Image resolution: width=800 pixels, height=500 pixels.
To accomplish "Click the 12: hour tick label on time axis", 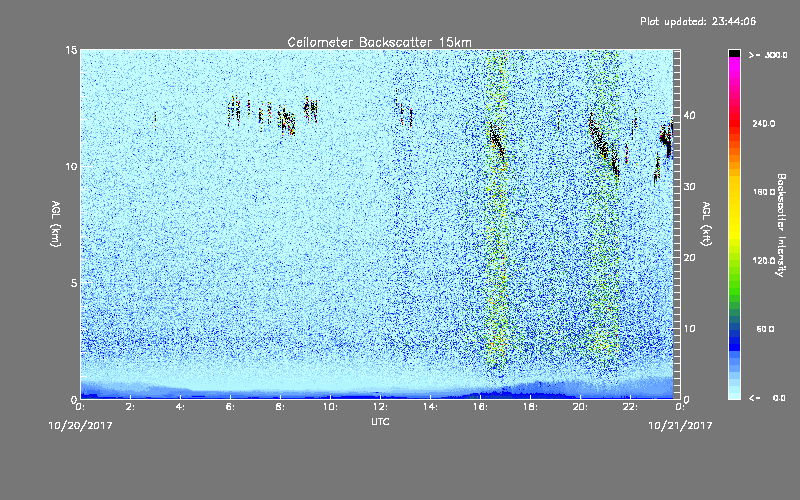I will pyautogui.click(x=380, y=407).
